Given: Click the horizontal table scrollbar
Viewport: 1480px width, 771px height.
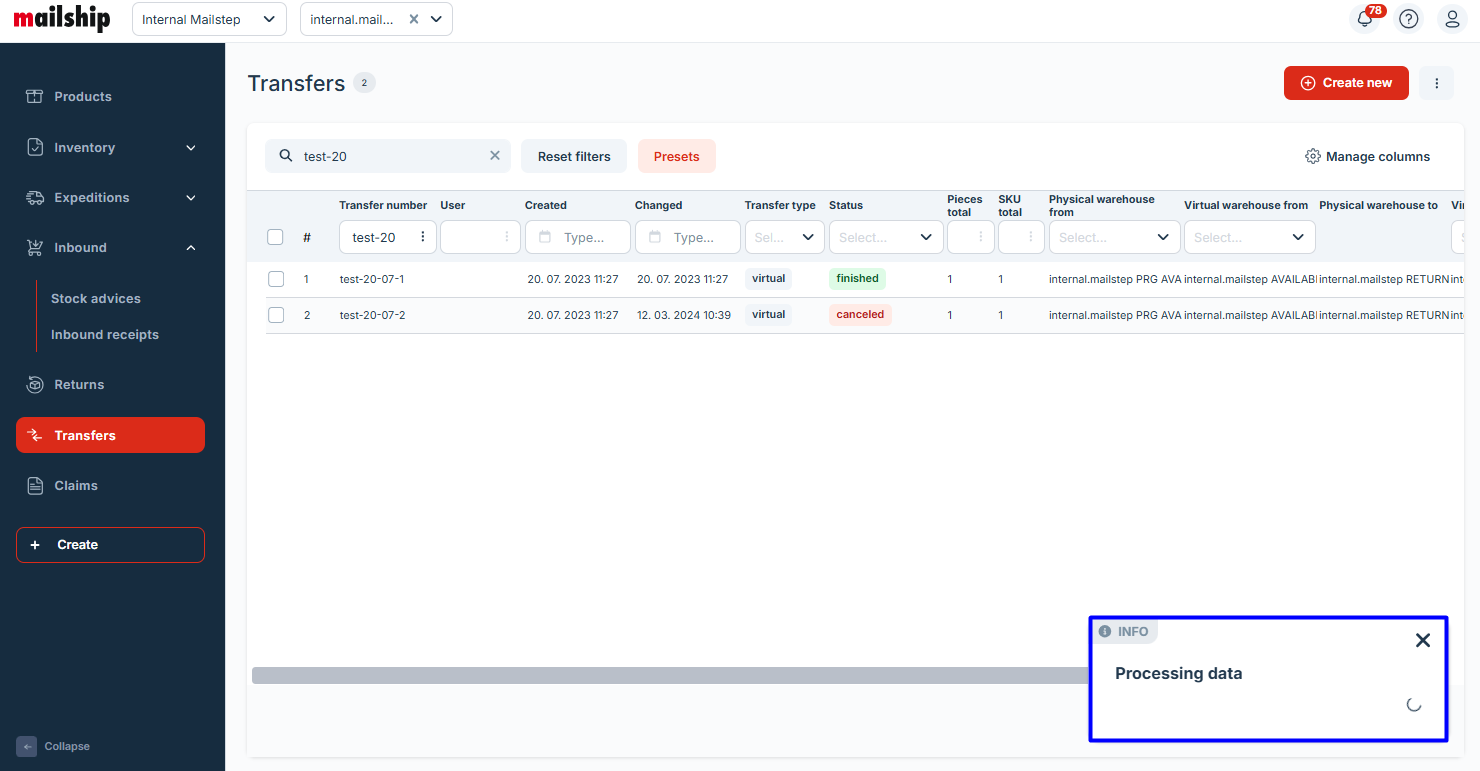Looking at the screenshot, I should 670,675.
